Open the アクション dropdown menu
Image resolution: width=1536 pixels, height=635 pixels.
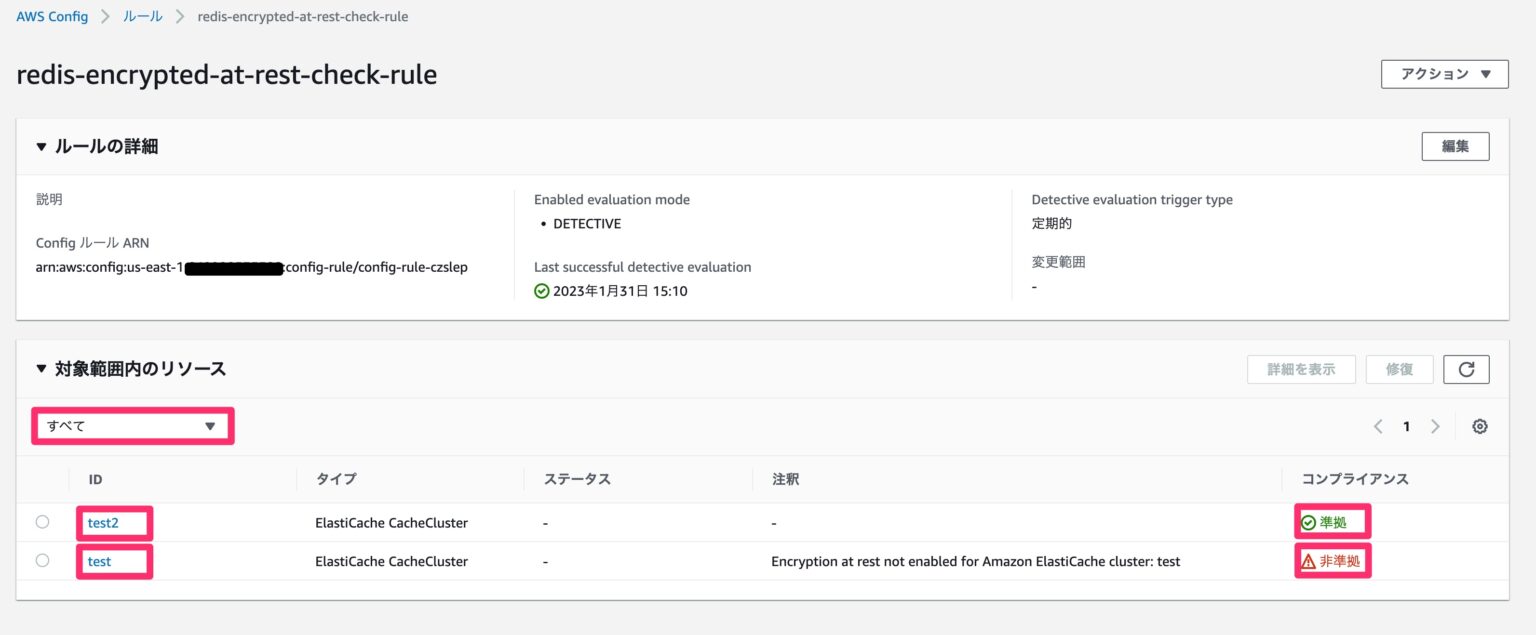(1443, 73)
